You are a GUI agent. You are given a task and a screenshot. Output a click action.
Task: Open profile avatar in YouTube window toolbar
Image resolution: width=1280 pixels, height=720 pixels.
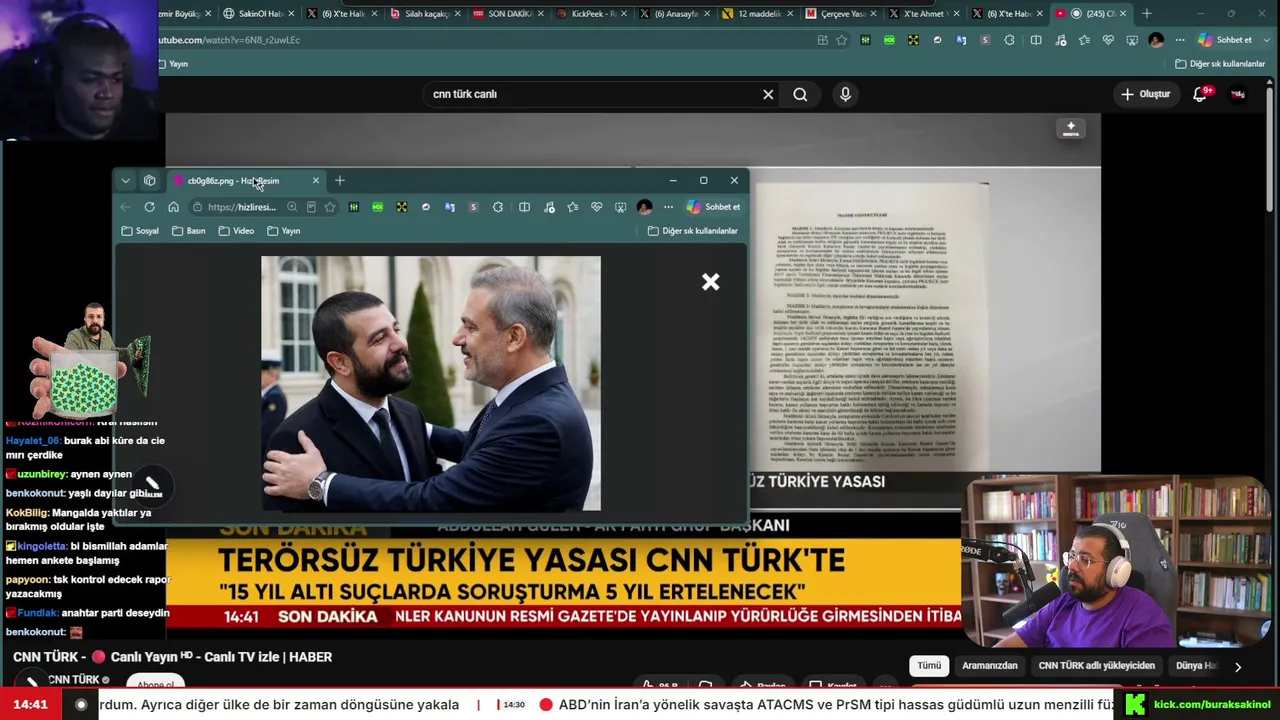(x=1156, y=40)
